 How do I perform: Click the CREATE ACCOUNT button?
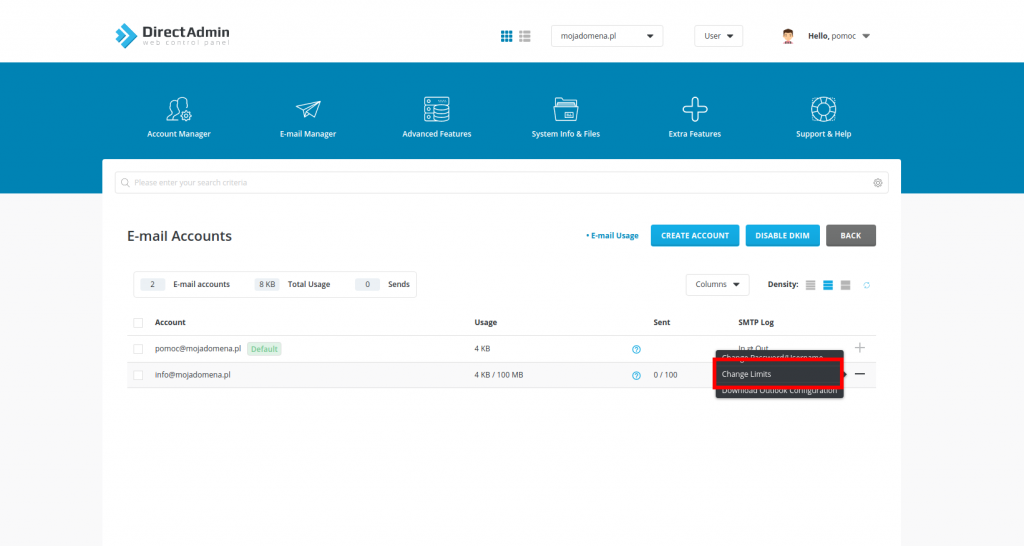click(695, 235)
